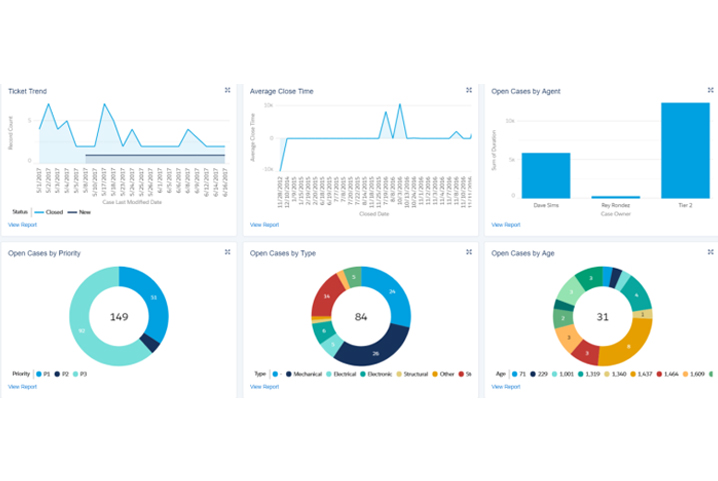Select the 229 age legend item

pos(539,374)
